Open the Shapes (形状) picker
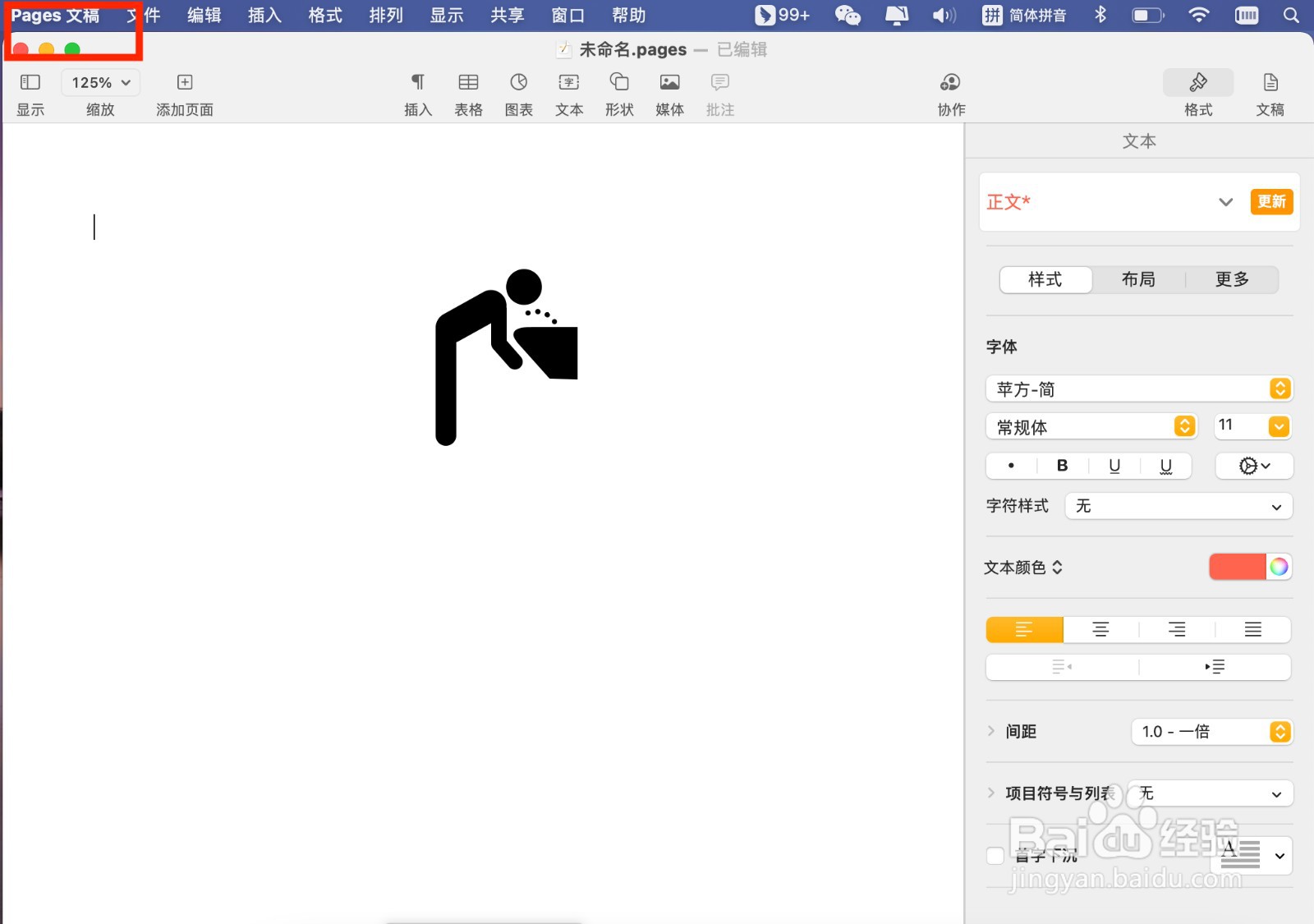1314x924 pixels. [x=619, y=82]
